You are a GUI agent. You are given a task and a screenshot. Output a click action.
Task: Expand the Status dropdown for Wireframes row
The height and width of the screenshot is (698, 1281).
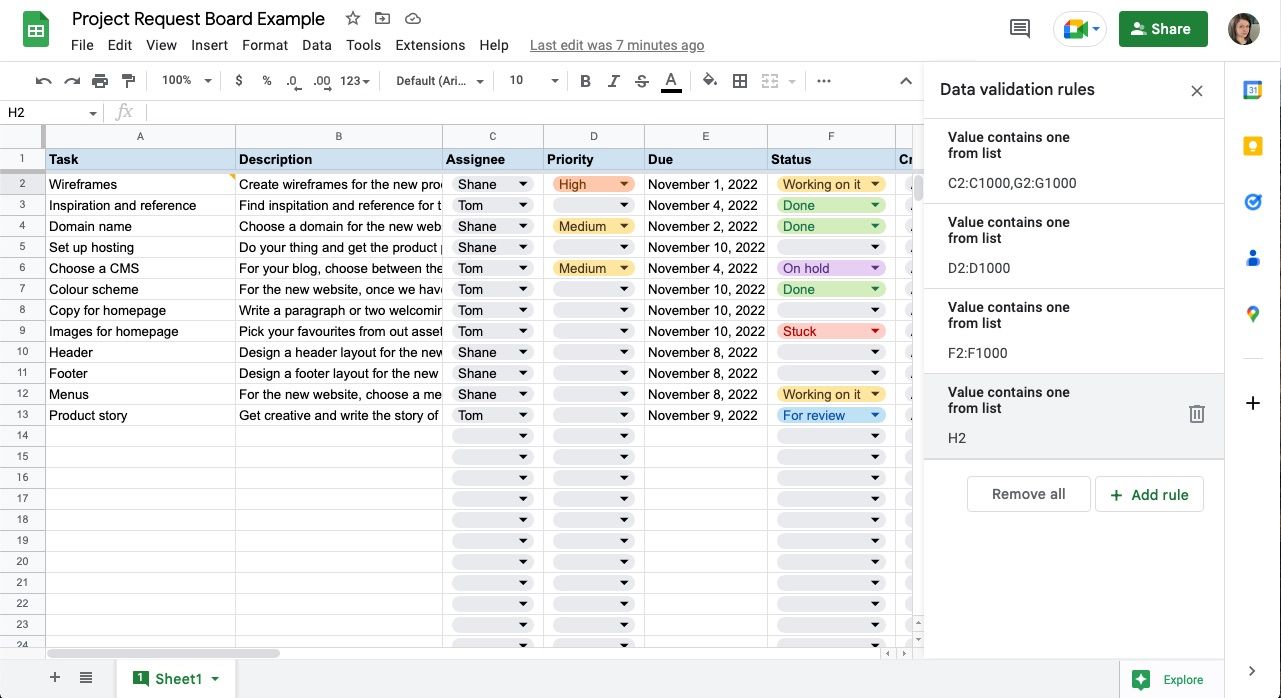[x=876, y=185]
